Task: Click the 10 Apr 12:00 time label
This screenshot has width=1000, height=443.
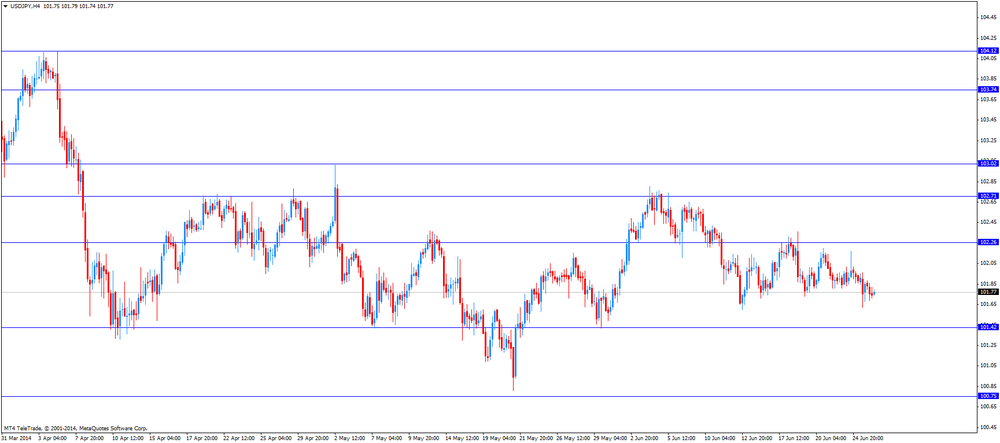Action: (126, 439)
